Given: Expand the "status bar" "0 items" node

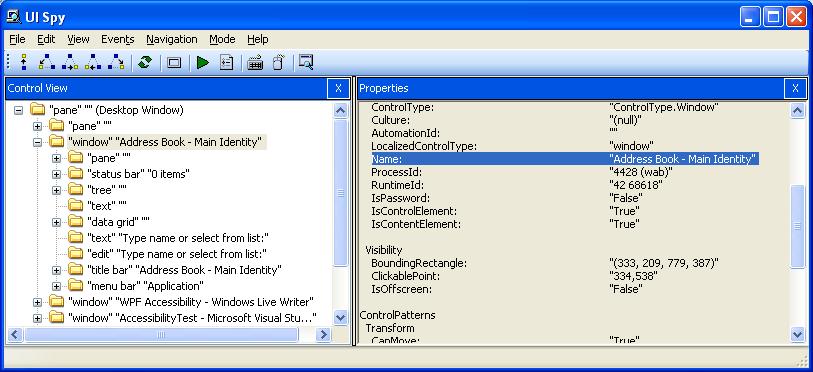Looking at the screenshot, I should tap(57, 174).
